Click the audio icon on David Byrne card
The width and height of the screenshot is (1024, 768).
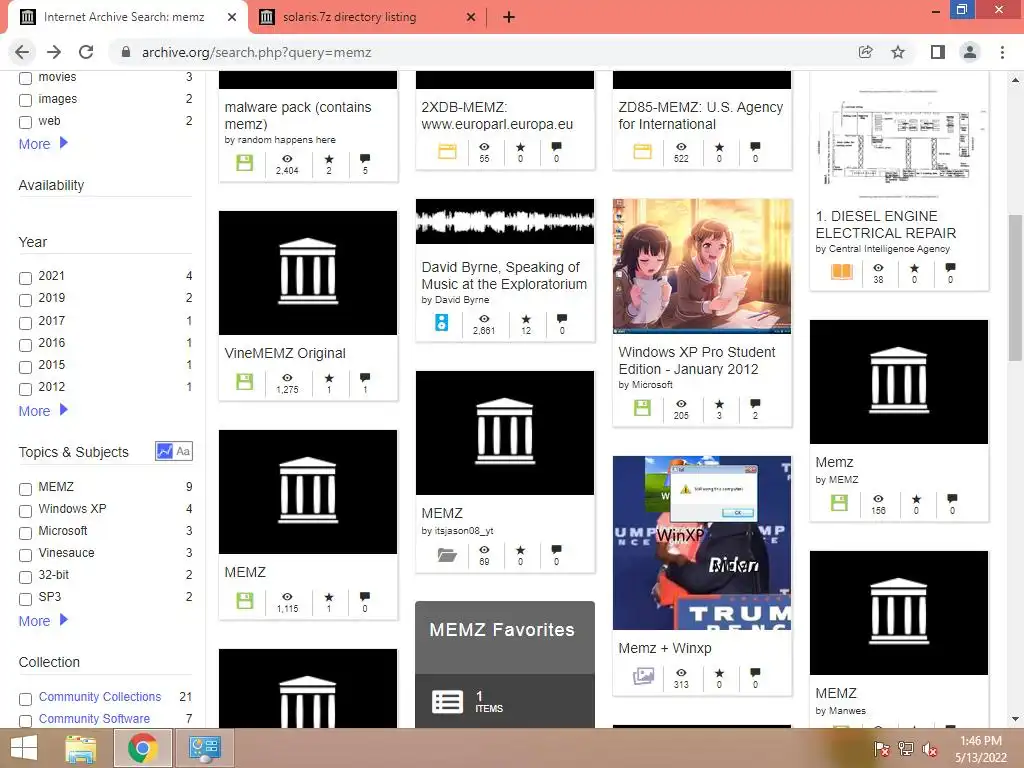(442, 322)
